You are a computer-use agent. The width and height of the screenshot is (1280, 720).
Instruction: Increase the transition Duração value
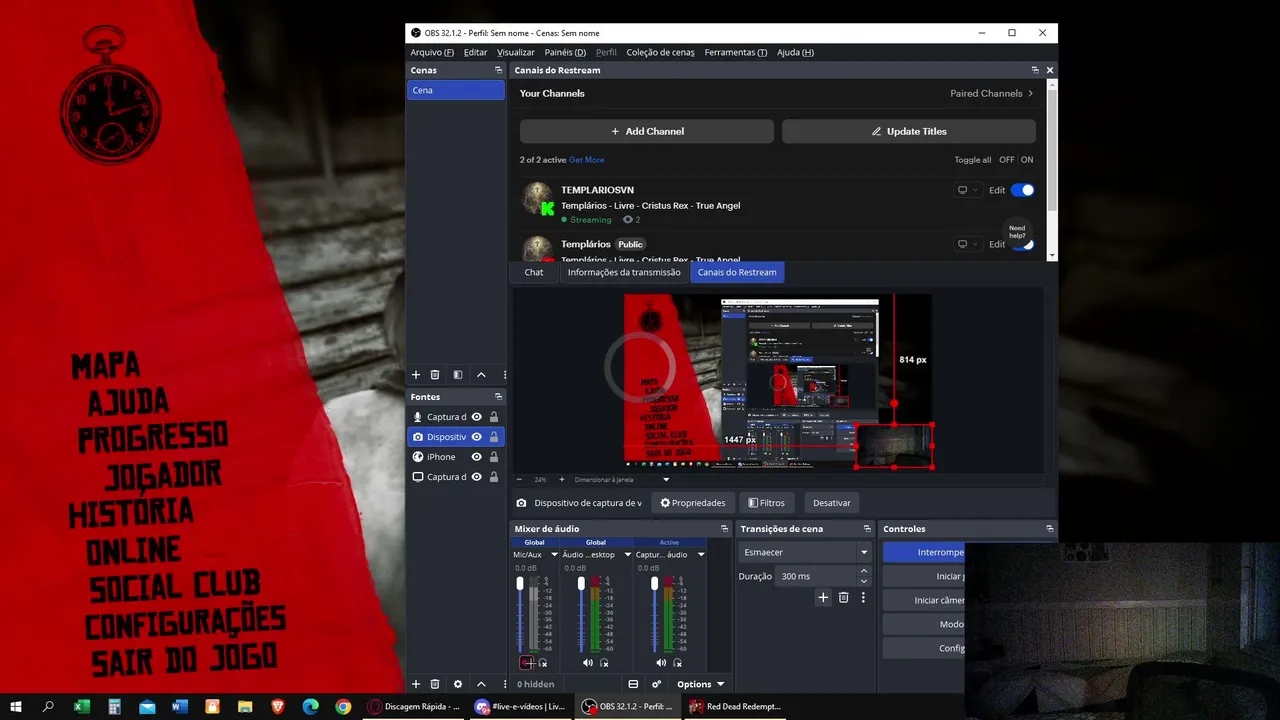point(864,571)
